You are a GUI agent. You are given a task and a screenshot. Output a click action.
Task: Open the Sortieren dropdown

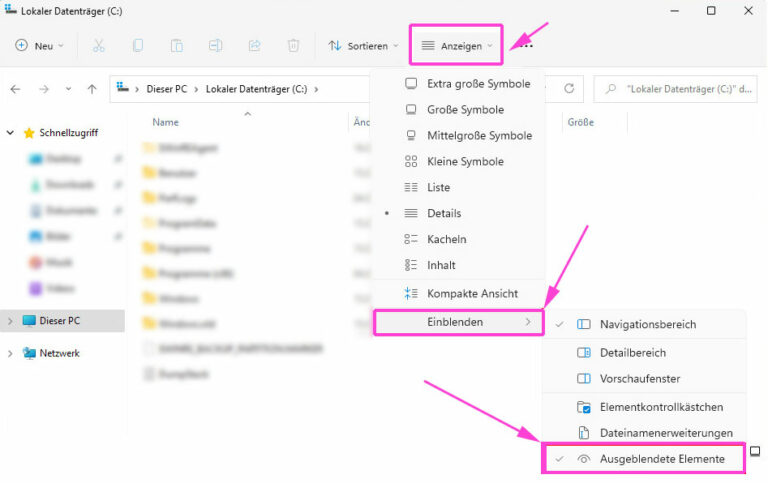point(363,46)
